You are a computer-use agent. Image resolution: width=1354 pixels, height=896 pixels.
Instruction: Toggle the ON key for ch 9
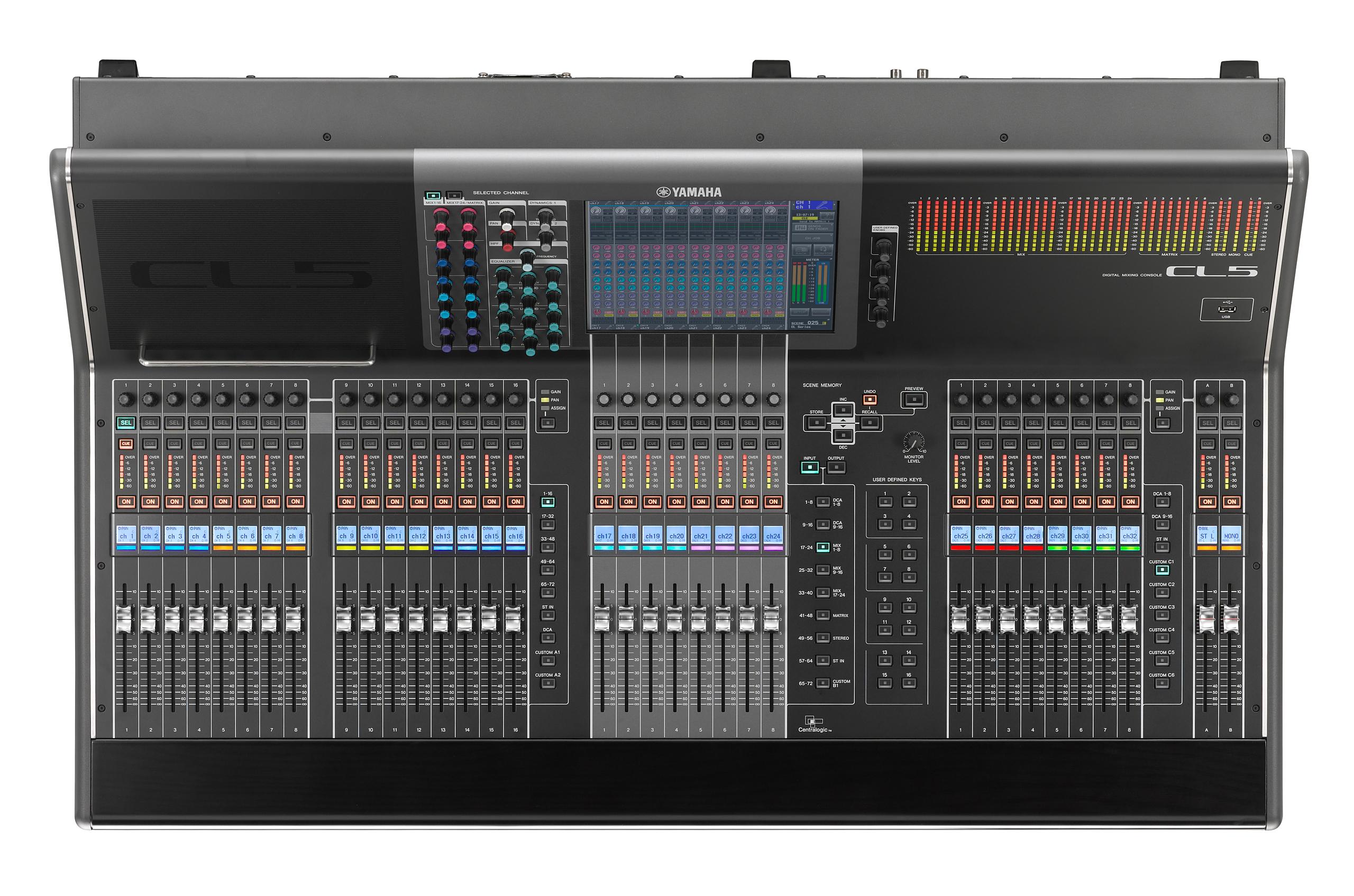pos(346,502)
